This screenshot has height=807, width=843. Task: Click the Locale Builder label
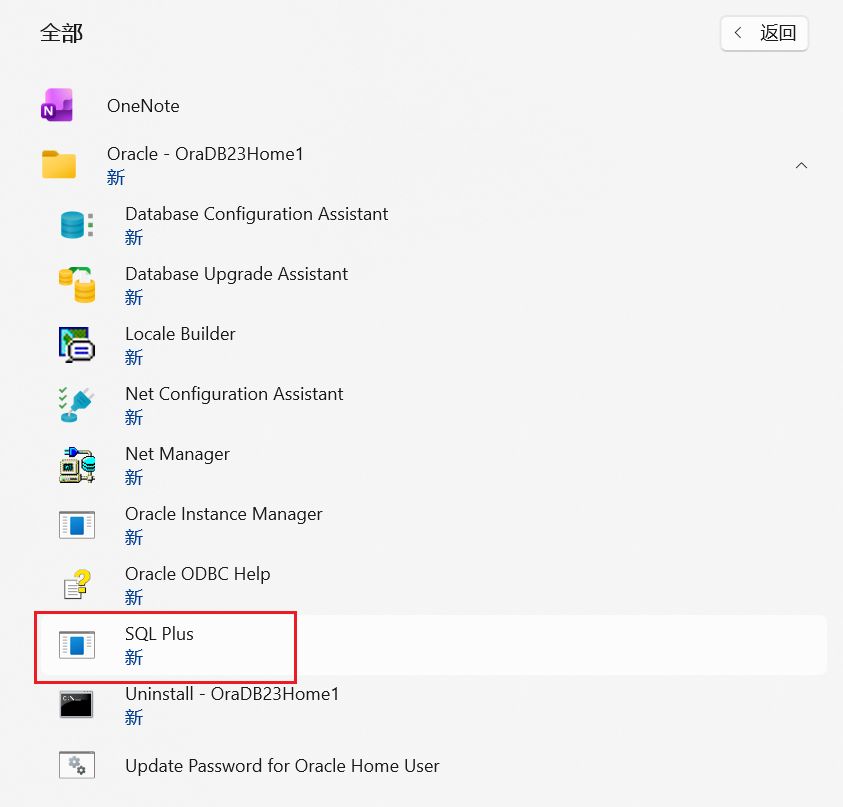(180, 334)
